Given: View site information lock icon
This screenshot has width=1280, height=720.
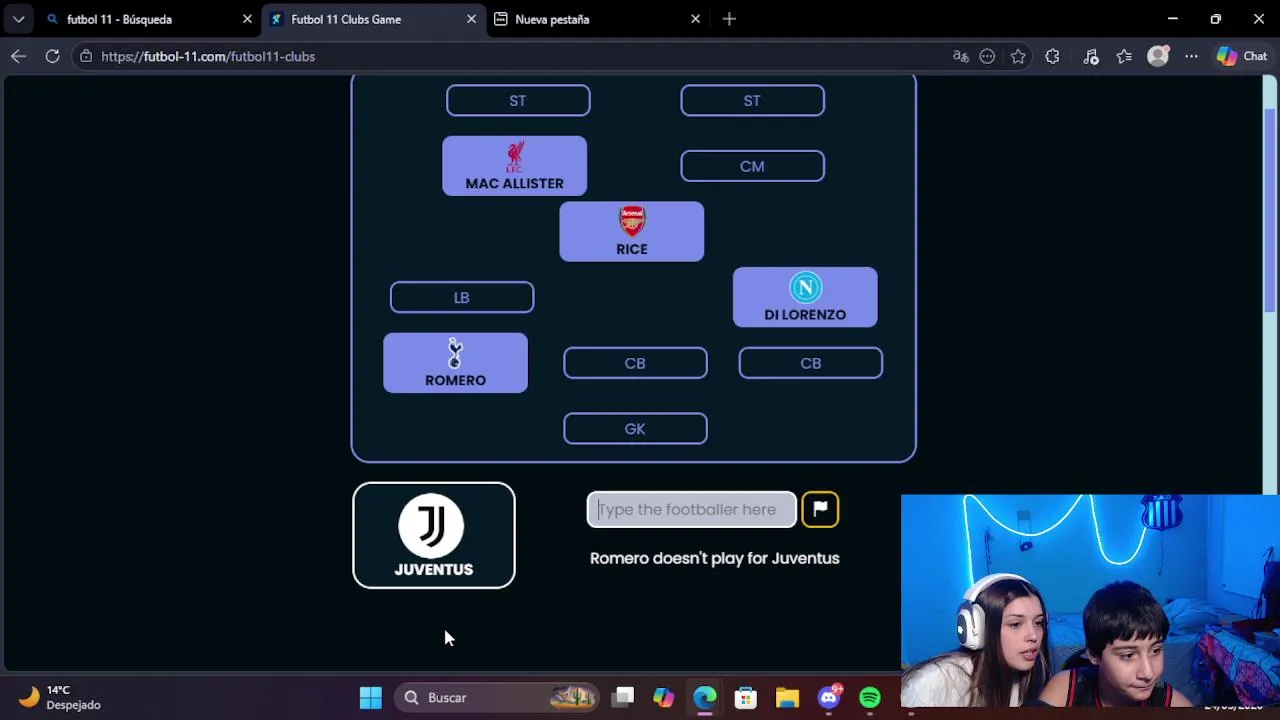Looking at the screenshot, I should [87, 56].
